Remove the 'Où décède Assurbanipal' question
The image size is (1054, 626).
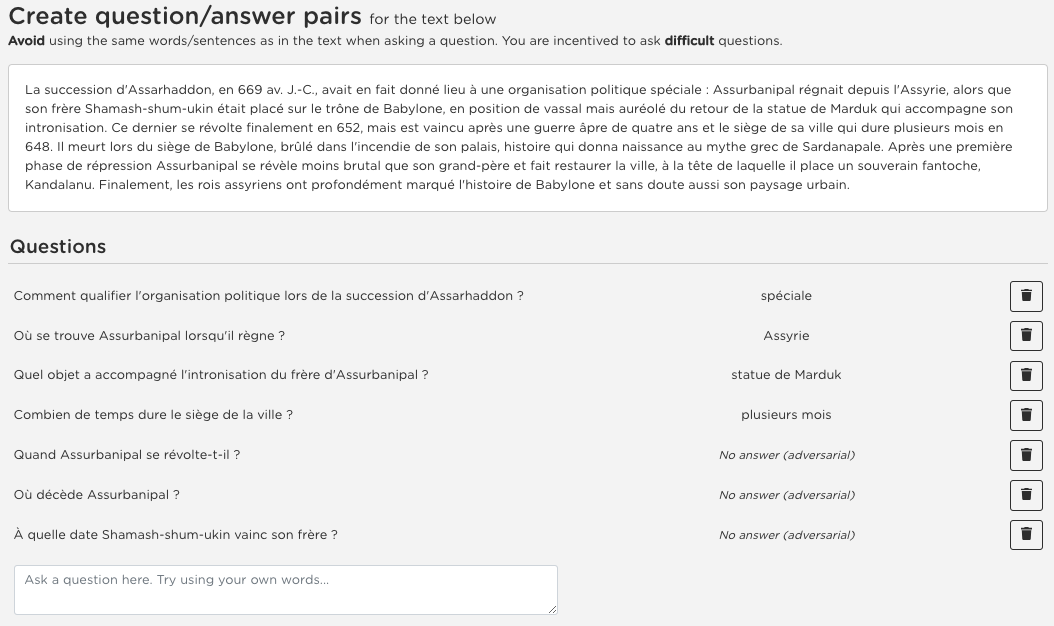coord(1026,495)
